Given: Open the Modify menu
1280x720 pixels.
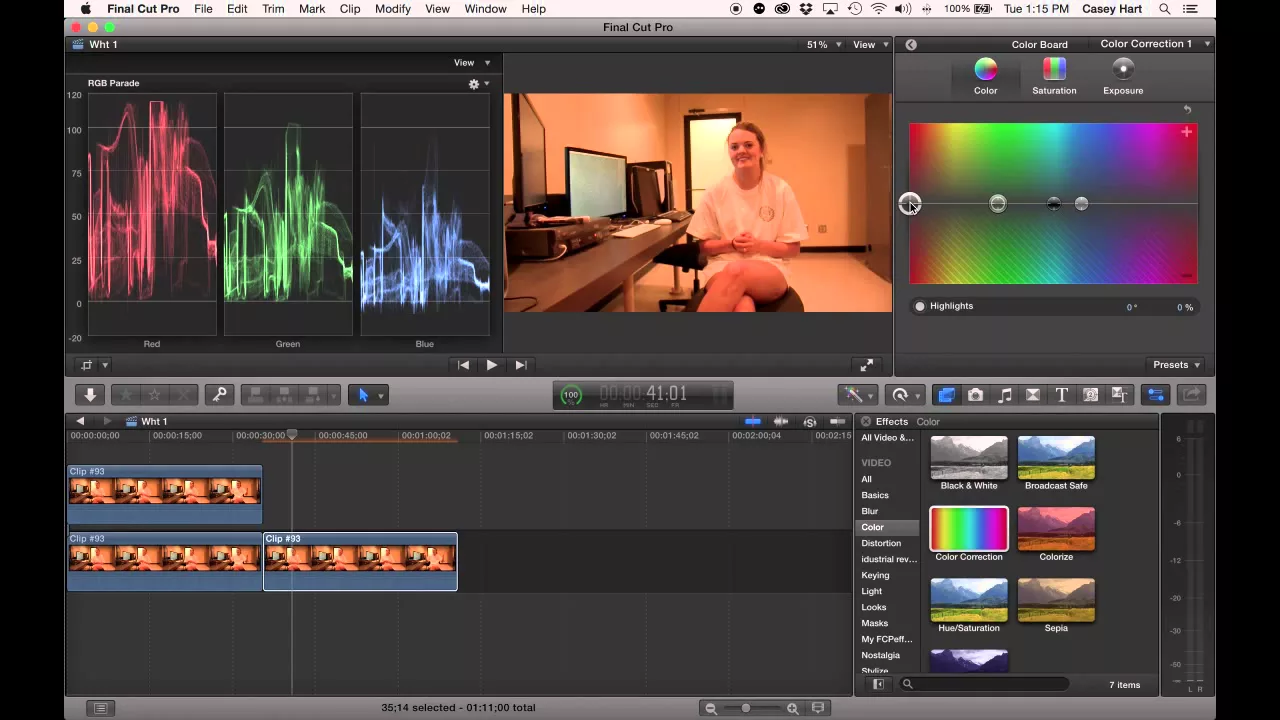Looking at the screenshot, I should (393, 9).
